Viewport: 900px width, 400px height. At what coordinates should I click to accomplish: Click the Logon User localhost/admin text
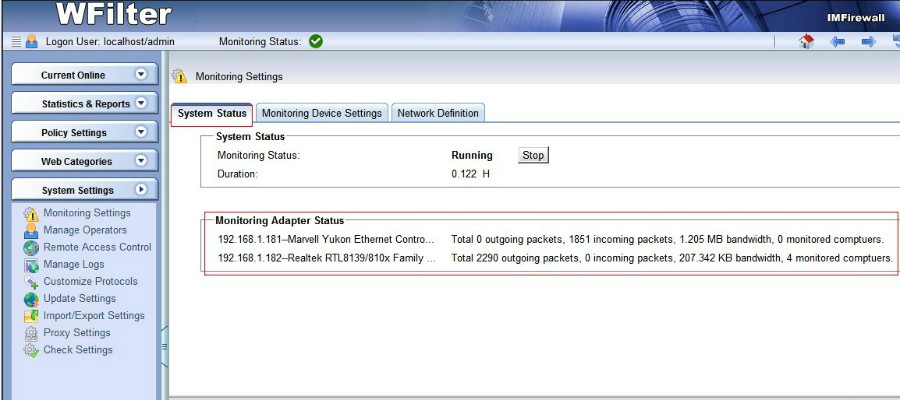110,41
